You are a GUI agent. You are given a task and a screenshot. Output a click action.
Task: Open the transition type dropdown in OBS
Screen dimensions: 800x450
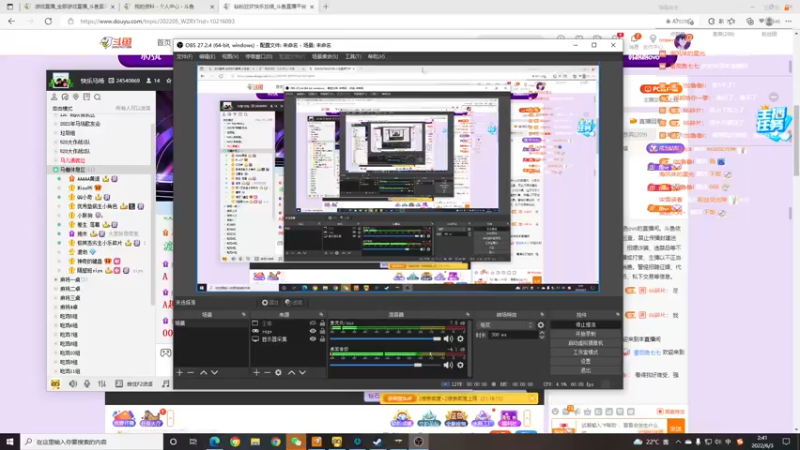pyautogui.click(x=505, y=325)
